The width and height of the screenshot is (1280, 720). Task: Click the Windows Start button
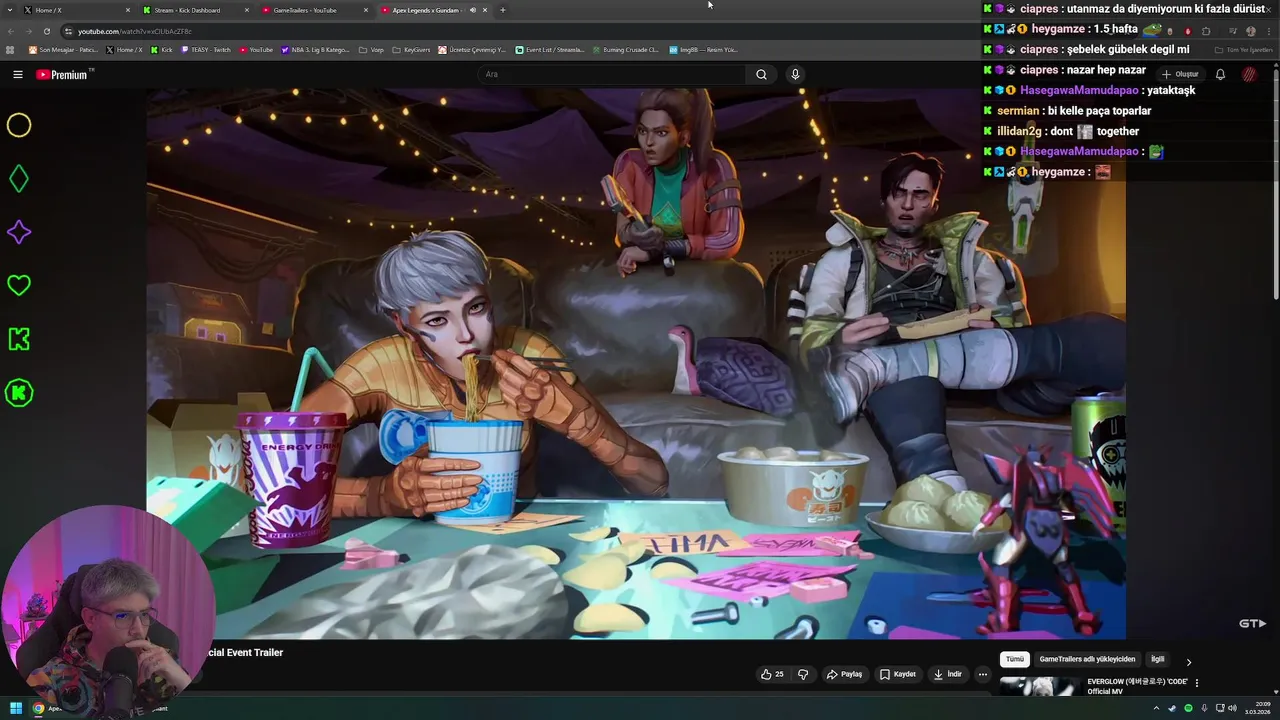click(x=15, y=708)
